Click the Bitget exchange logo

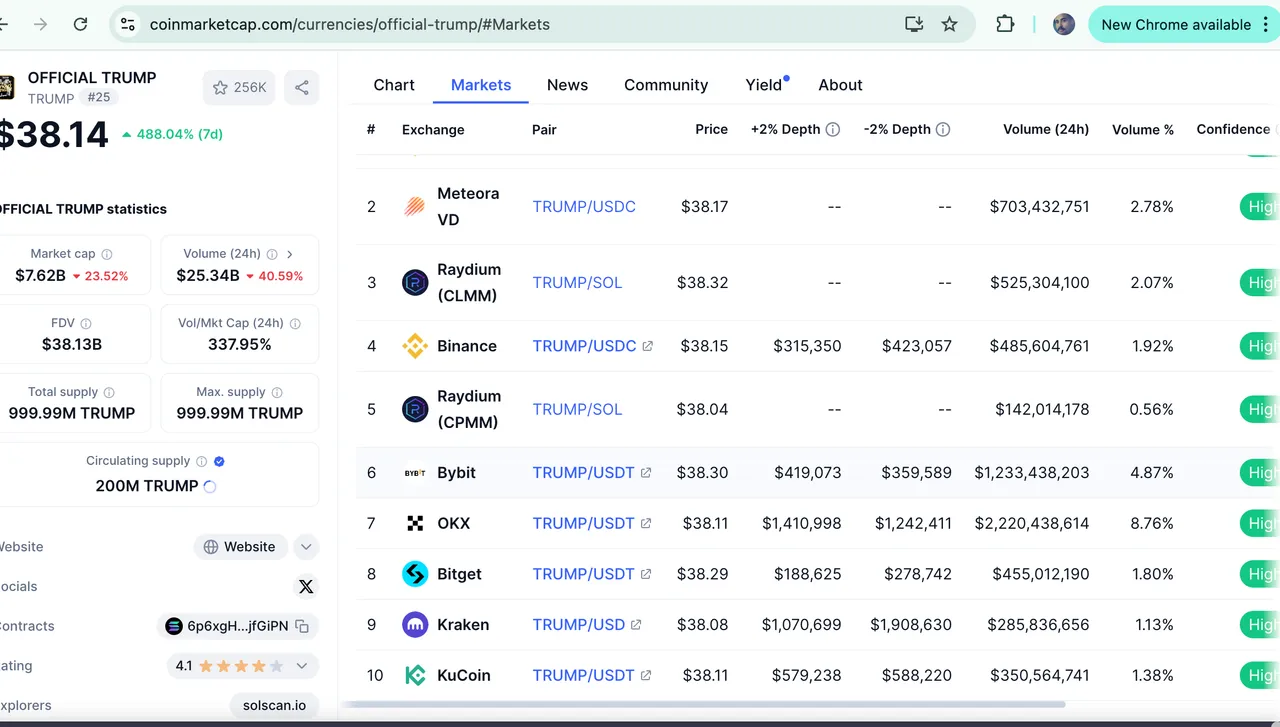415,574
